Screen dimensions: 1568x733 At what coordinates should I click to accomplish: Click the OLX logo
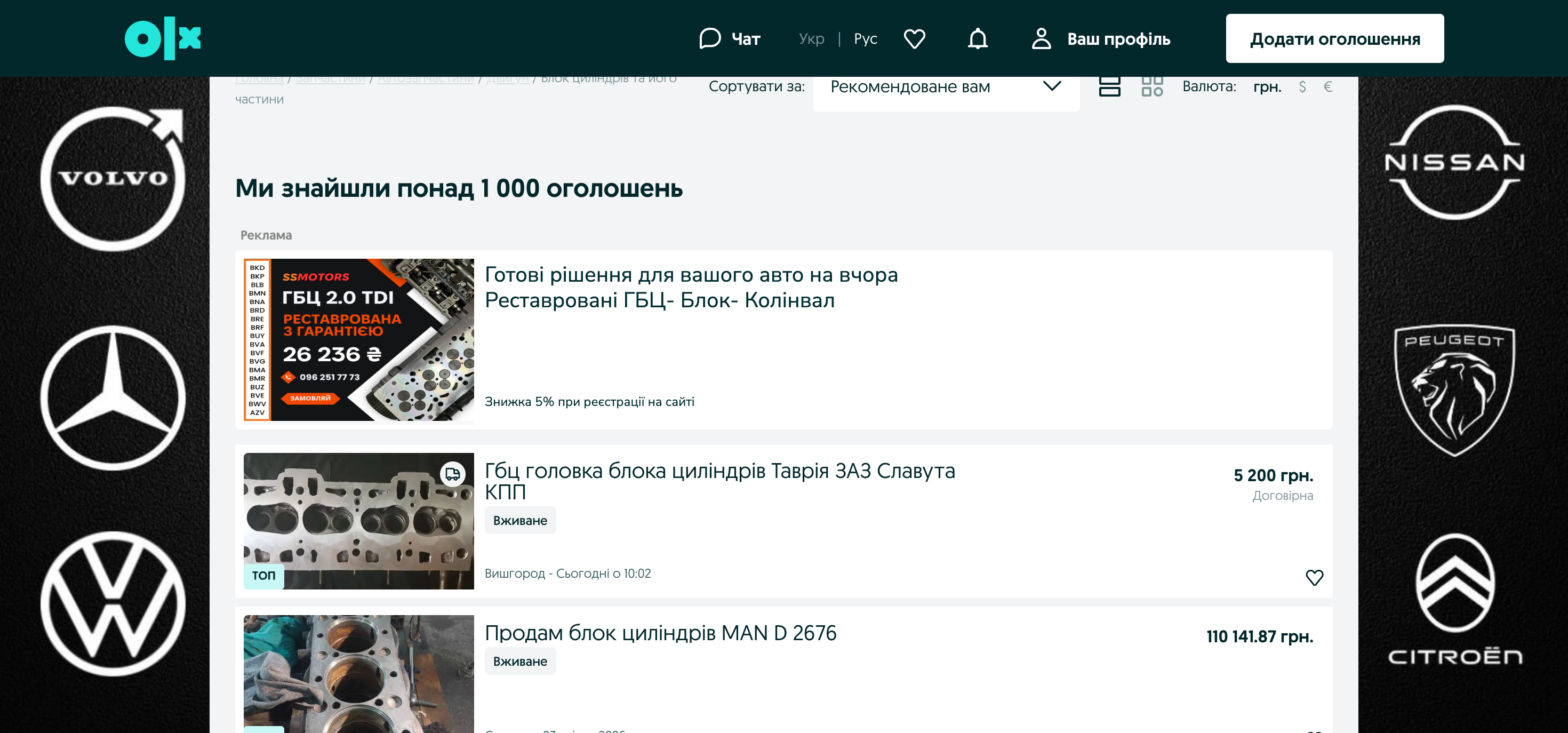click(163, 38)
